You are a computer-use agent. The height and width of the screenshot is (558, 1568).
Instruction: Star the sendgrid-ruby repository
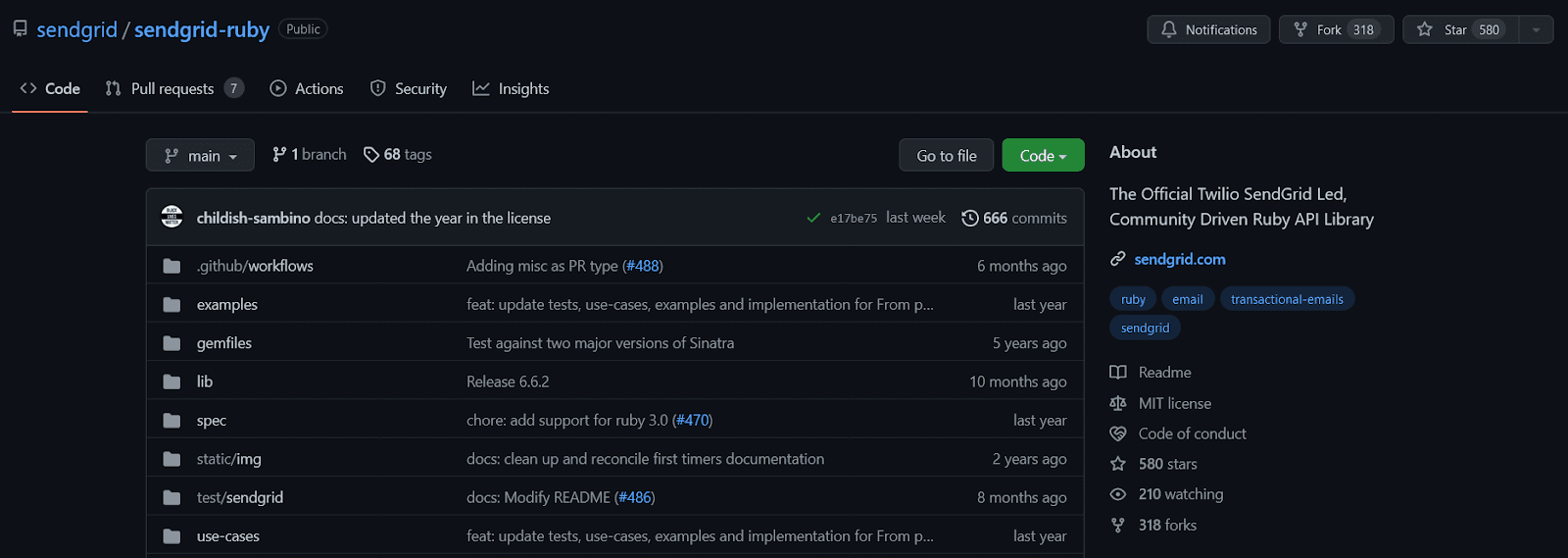click(1460, 29)
